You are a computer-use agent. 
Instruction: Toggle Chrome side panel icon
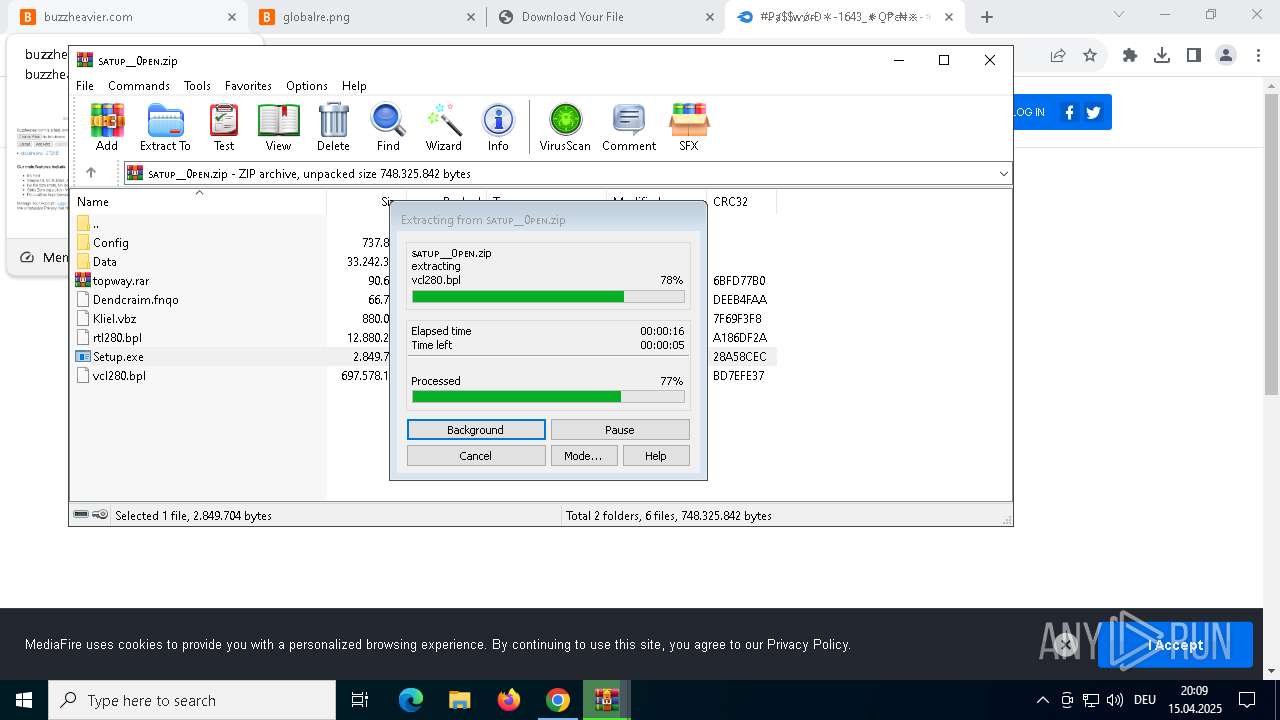point(1194,56)
